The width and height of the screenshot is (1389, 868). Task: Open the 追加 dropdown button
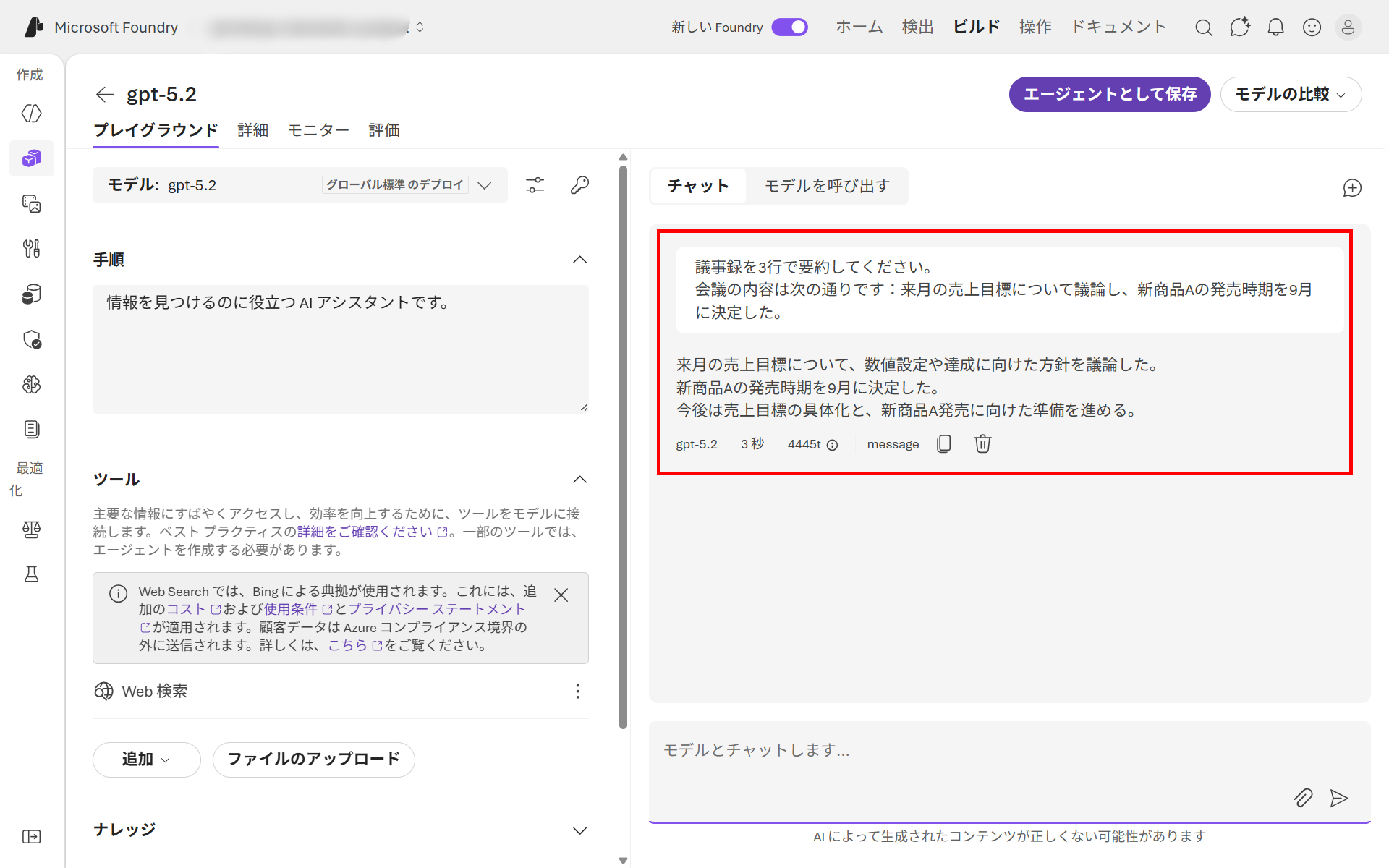click(x=146, y=759)
